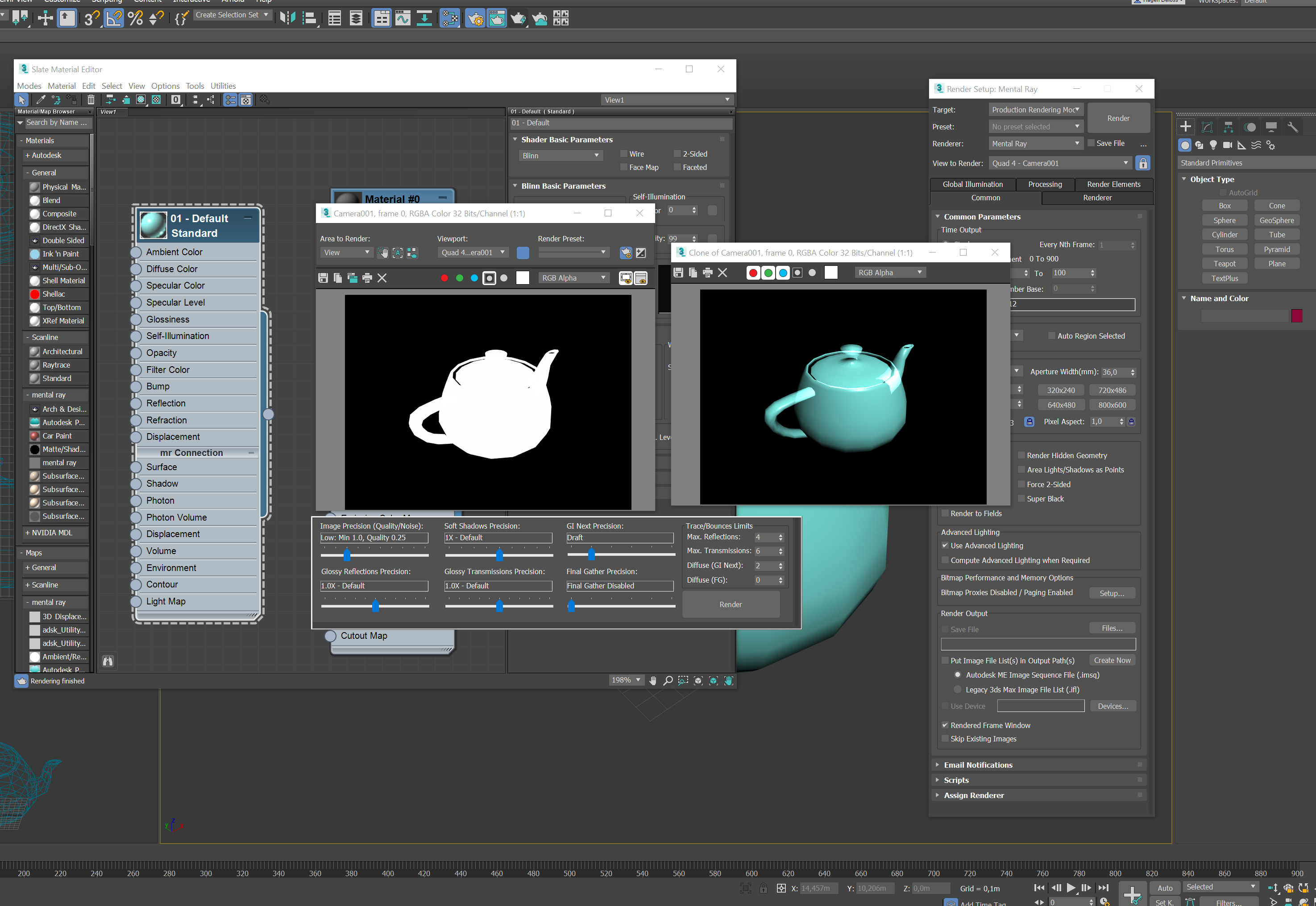This screenshot has height=906, width=1316.
Task: Click the object color swatch under Name and Color
Action: pos(1297,316)
